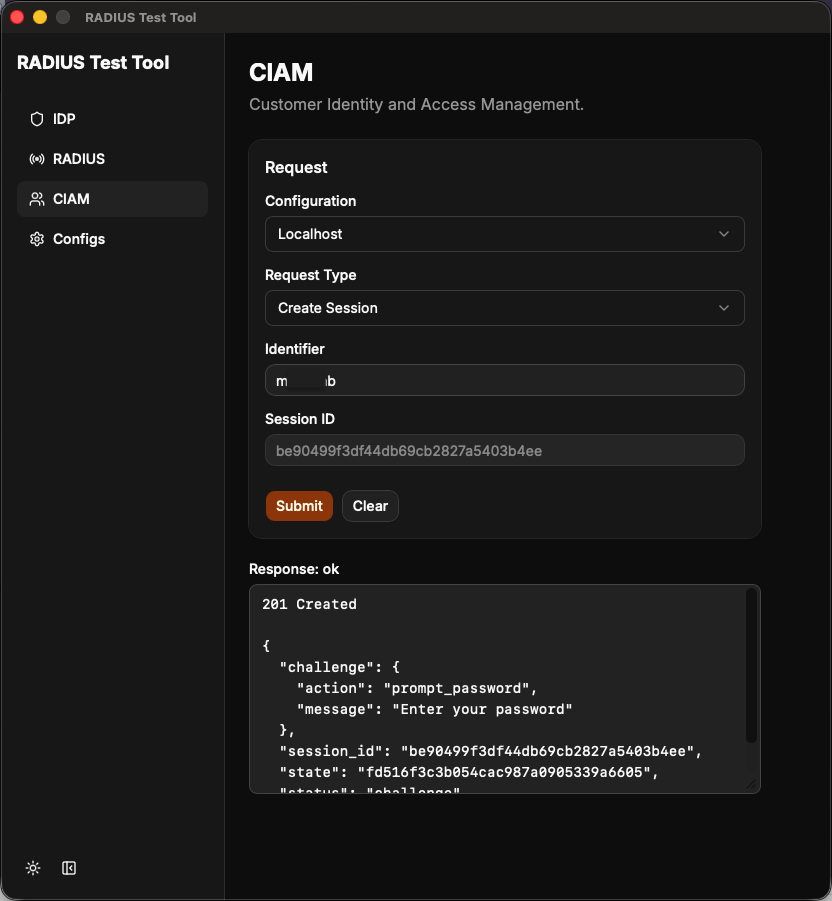Focus the Identifier input field
The image size is (832, 901).
pyautogui.click(x=504, y=380)
